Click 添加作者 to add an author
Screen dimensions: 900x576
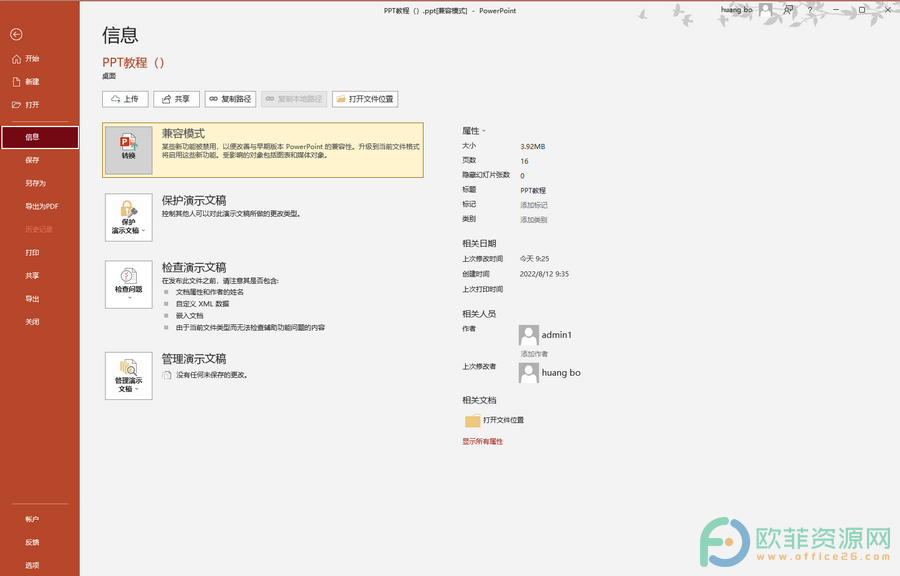coord(534,353)
